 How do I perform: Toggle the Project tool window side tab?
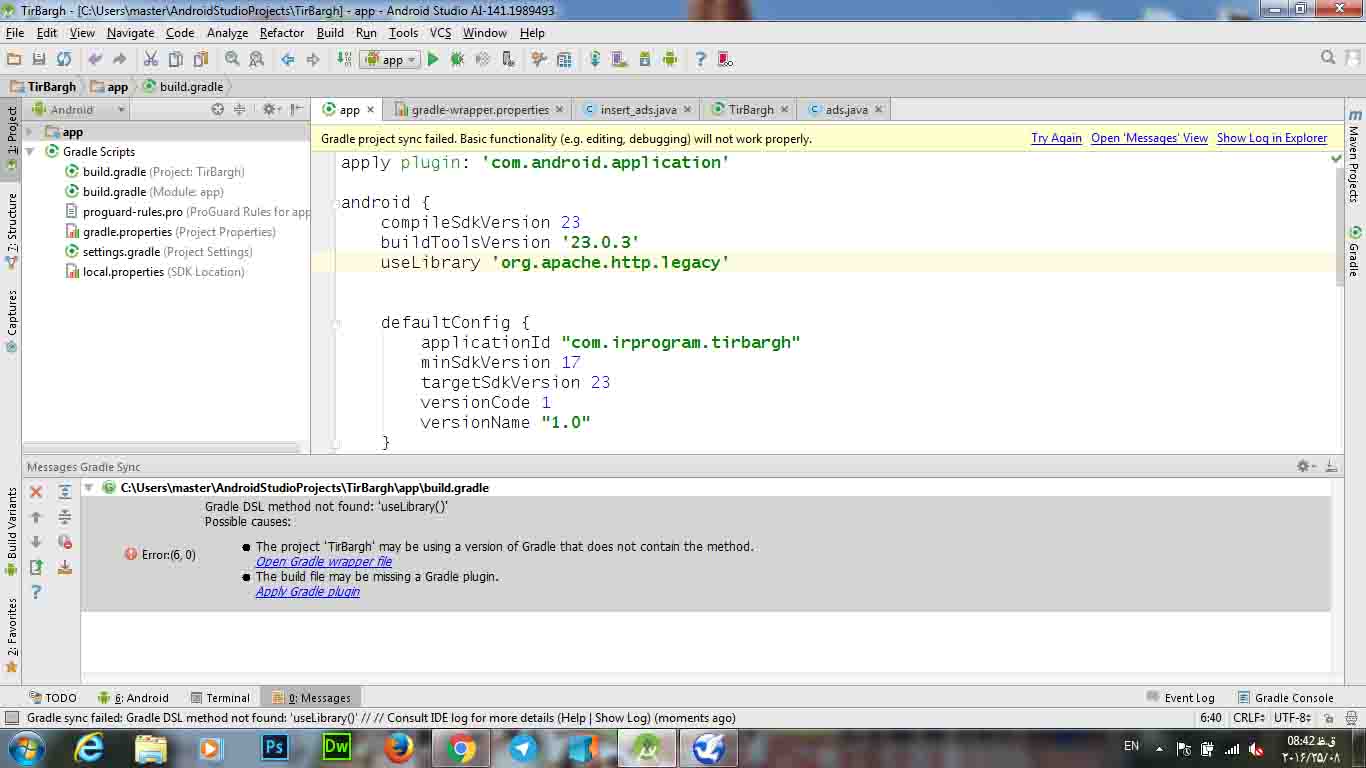(x=11, y=139)
